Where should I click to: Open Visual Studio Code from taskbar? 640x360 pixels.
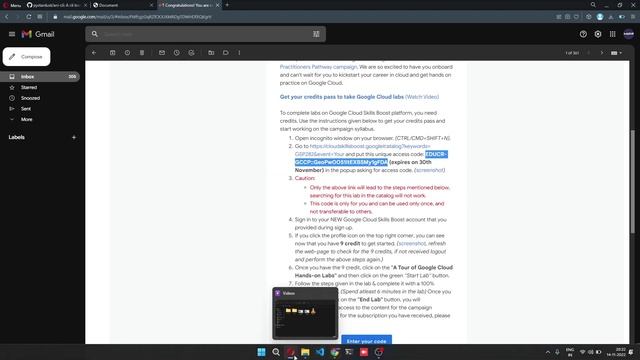click(320, 352)
